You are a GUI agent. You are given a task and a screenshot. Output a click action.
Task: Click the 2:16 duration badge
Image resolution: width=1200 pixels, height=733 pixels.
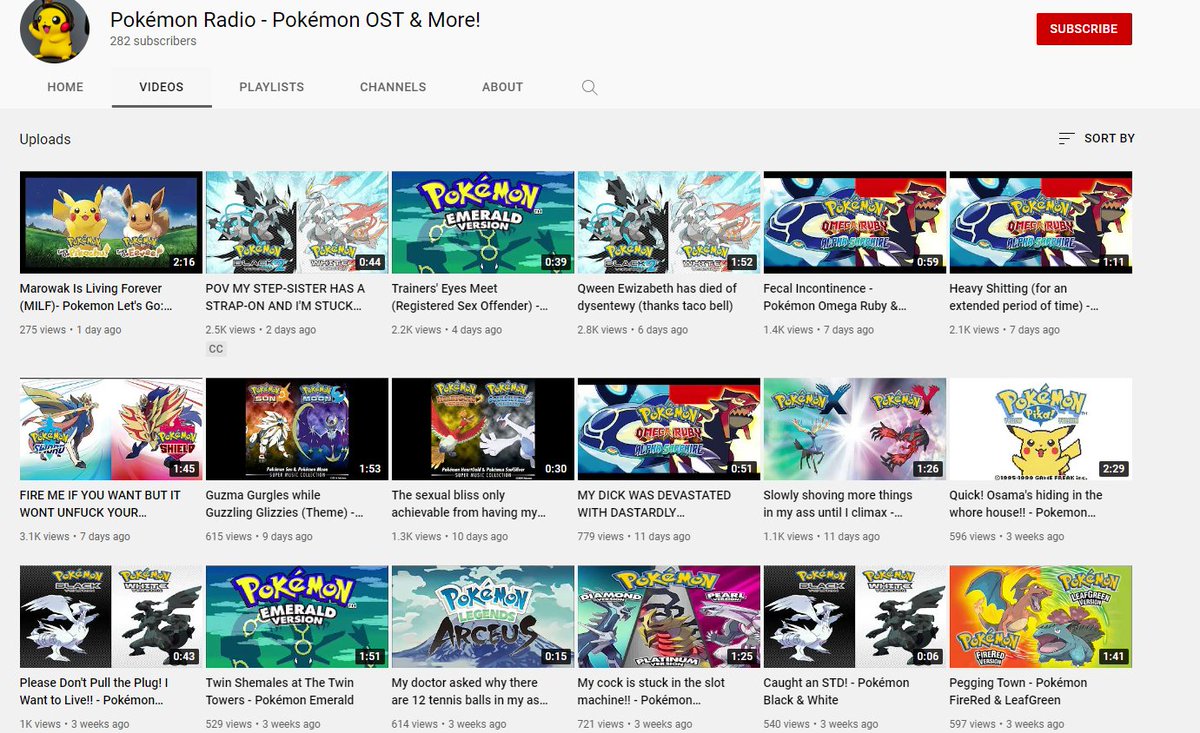click(x=183, y=262)
